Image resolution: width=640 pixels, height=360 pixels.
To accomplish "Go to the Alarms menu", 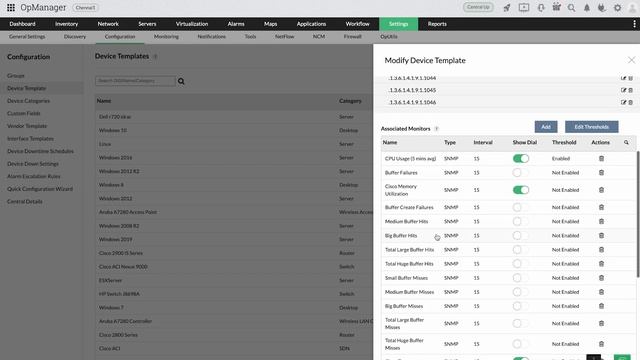I will (x=236, y=24).
